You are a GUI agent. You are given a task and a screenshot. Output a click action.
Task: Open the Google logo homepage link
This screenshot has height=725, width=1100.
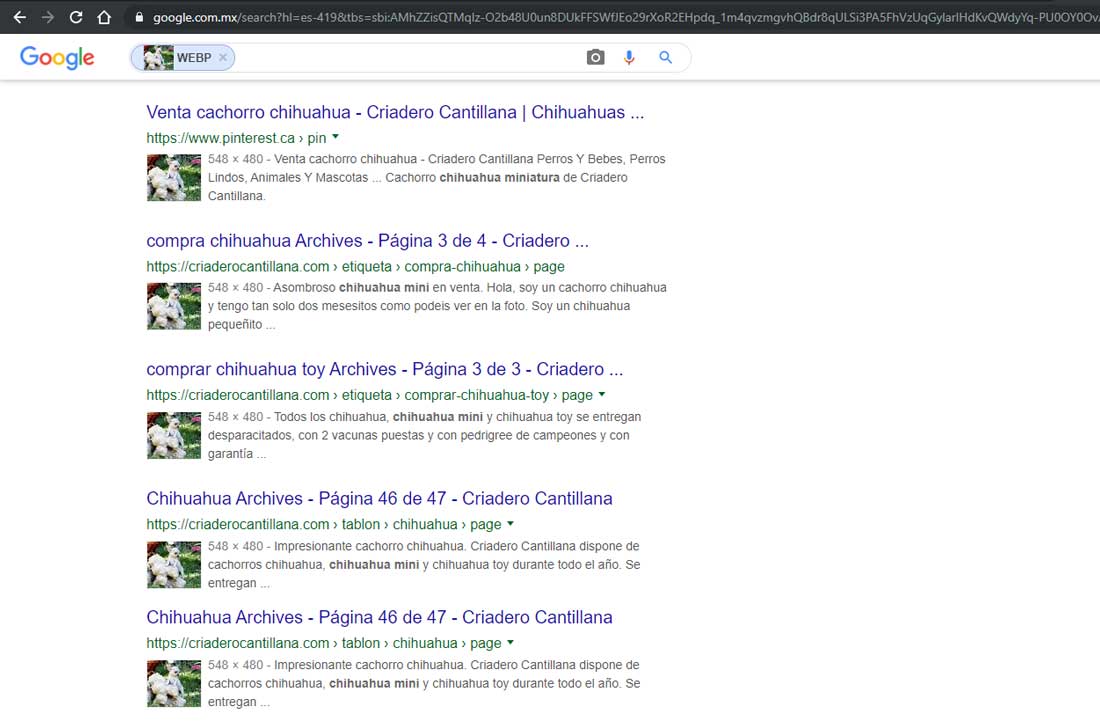point(57,58)
